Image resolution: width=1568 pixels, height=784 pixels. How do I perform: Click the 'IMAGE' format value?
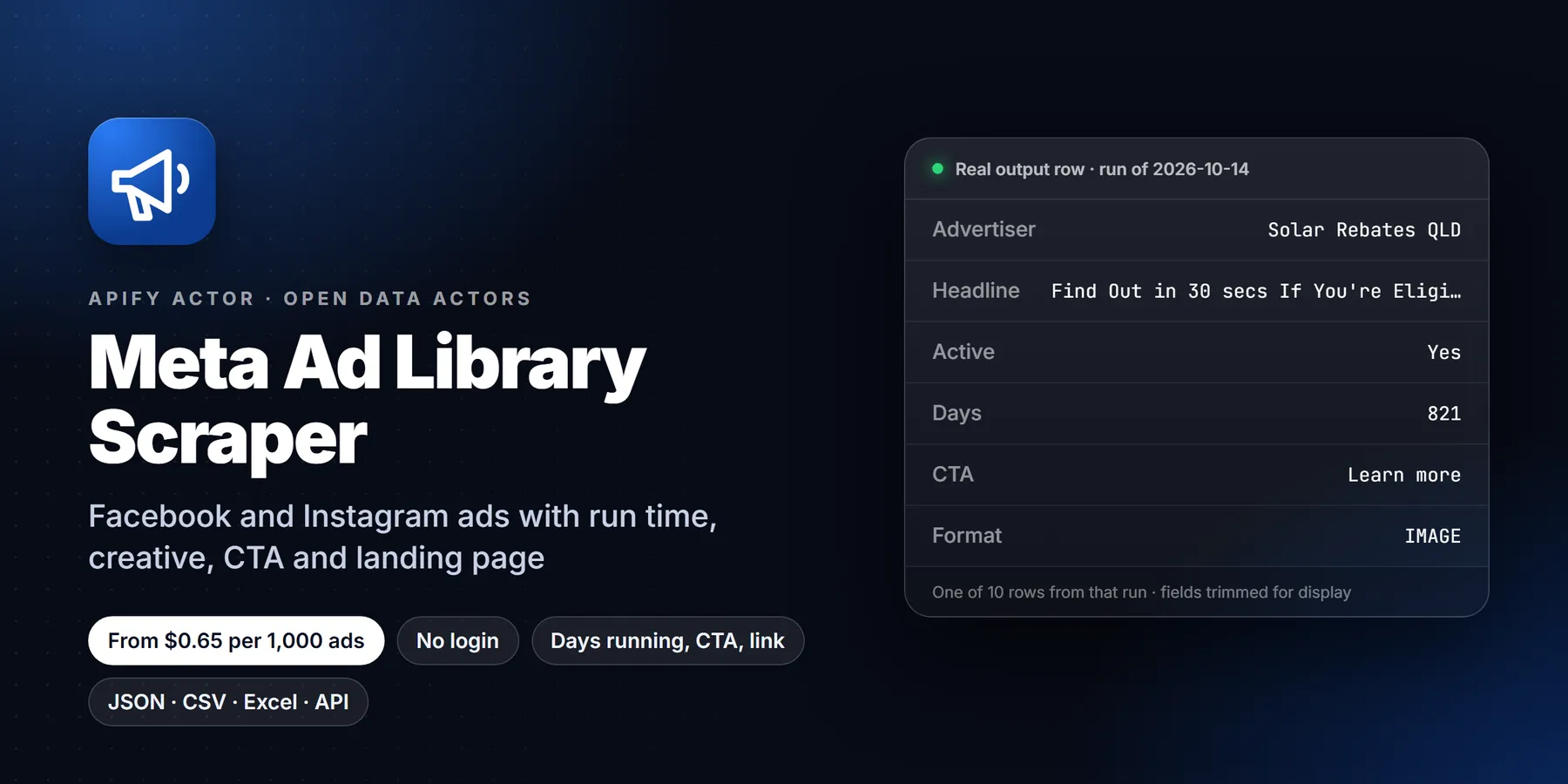pos(1433,536)
